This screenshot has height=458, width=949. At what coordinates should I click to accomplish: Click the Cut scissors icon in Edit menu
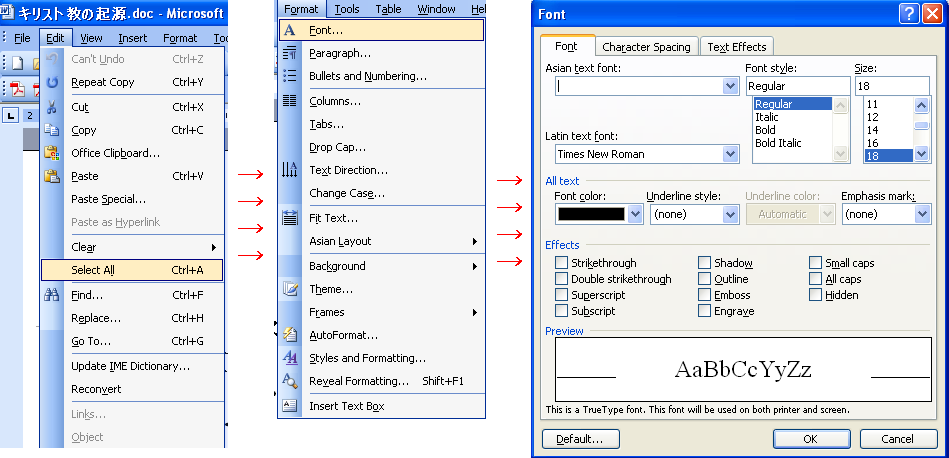(52, 107)
